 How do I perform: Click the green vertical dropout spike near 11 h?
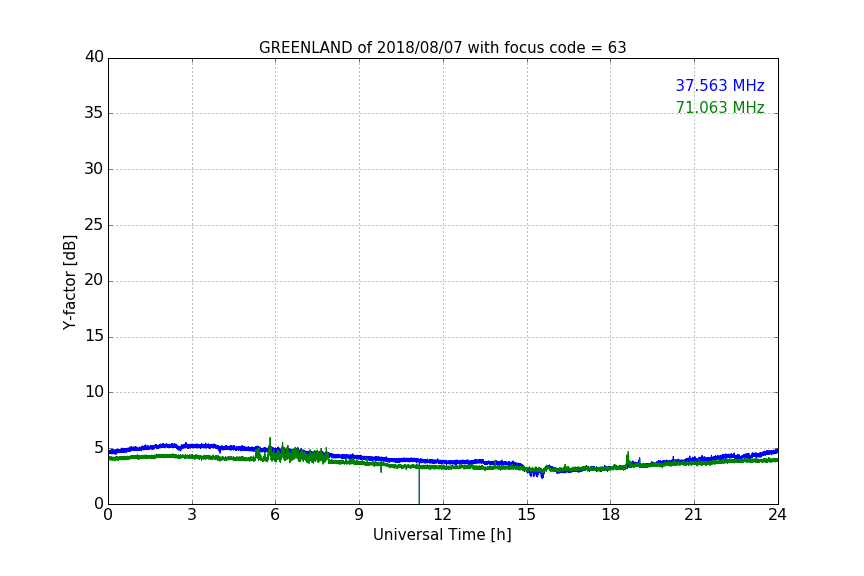pos(419,485)
